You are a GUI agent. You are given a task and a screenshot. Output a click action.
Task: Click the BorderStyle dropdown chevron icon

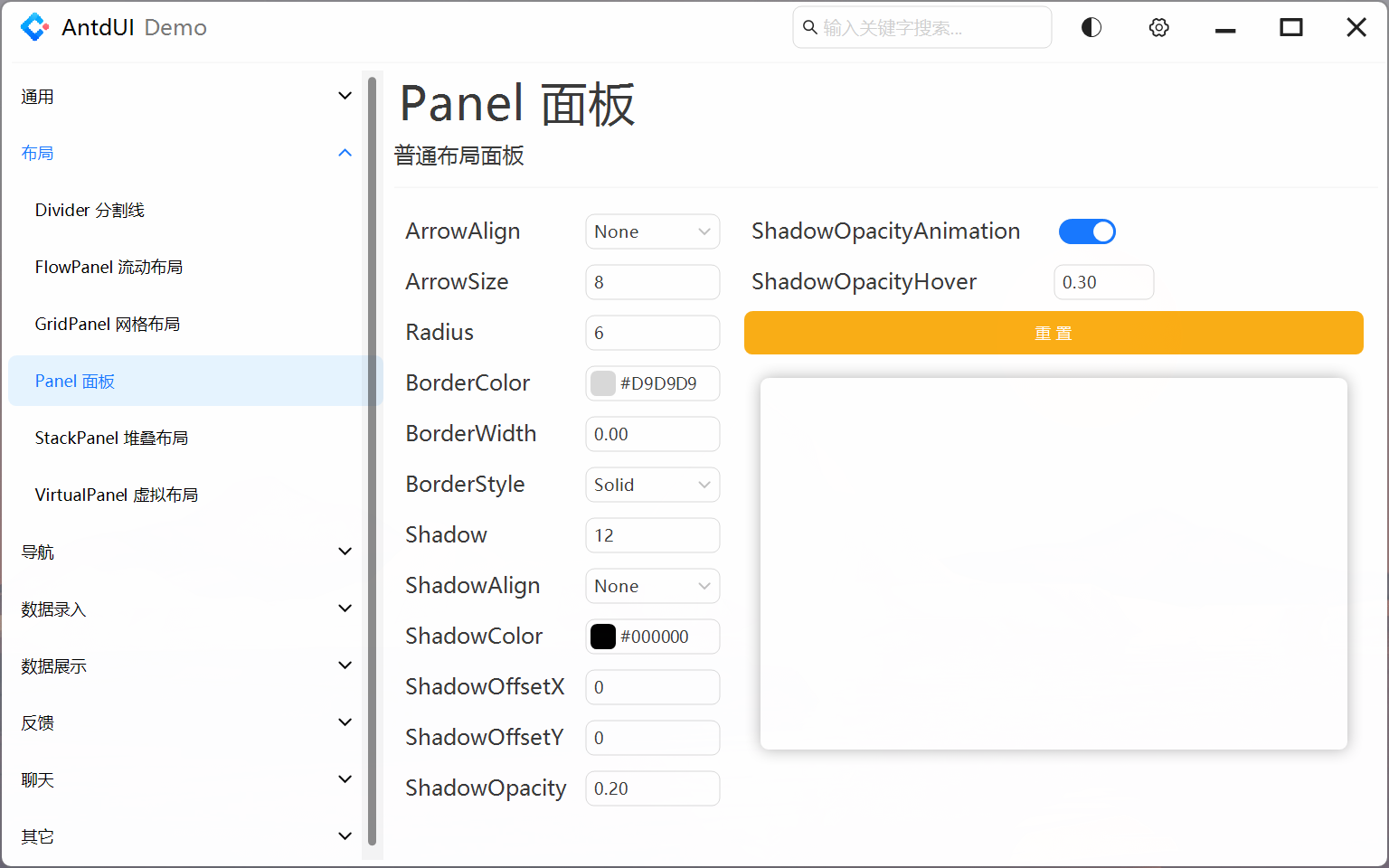704,485
